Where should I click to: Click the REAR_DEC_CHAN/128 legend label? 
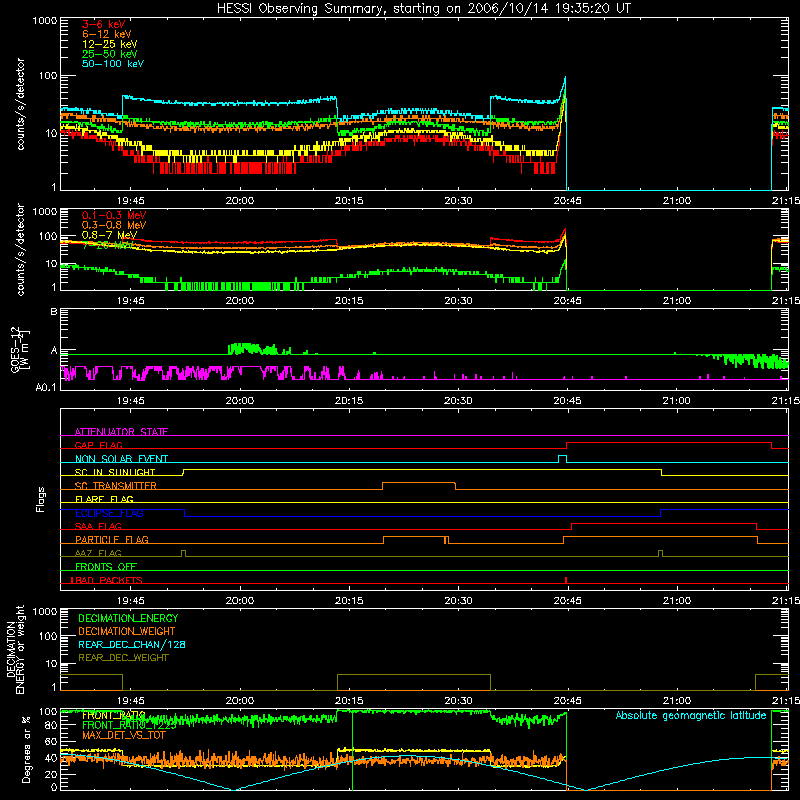click(x=132, y=645)
